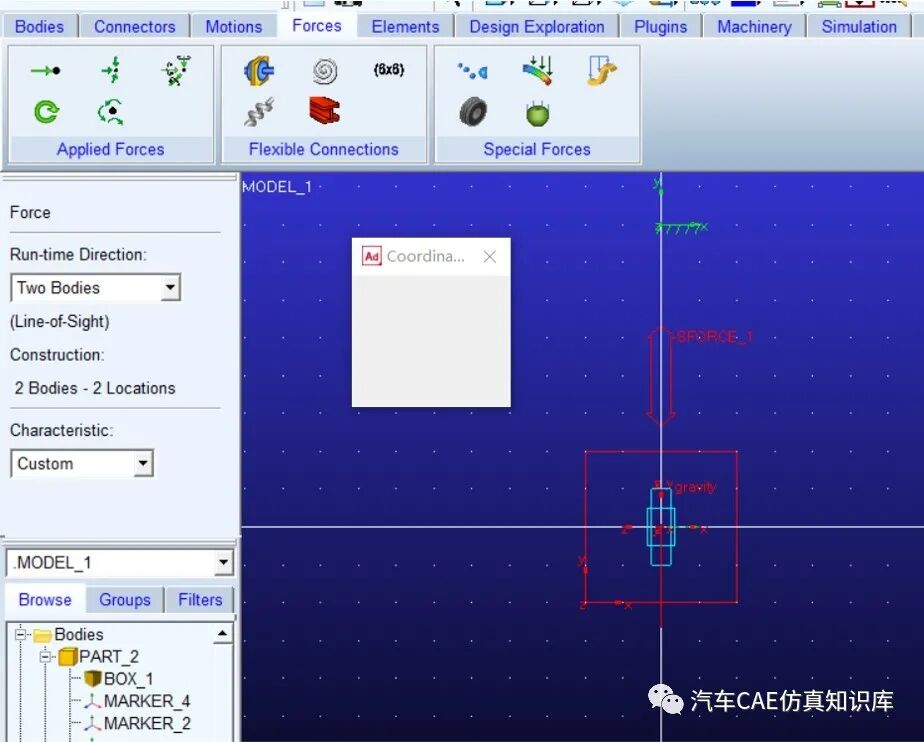Open the .MODEL_1 model selector
The width and height of the screenshot is (924, 742).
click(222, 562)
